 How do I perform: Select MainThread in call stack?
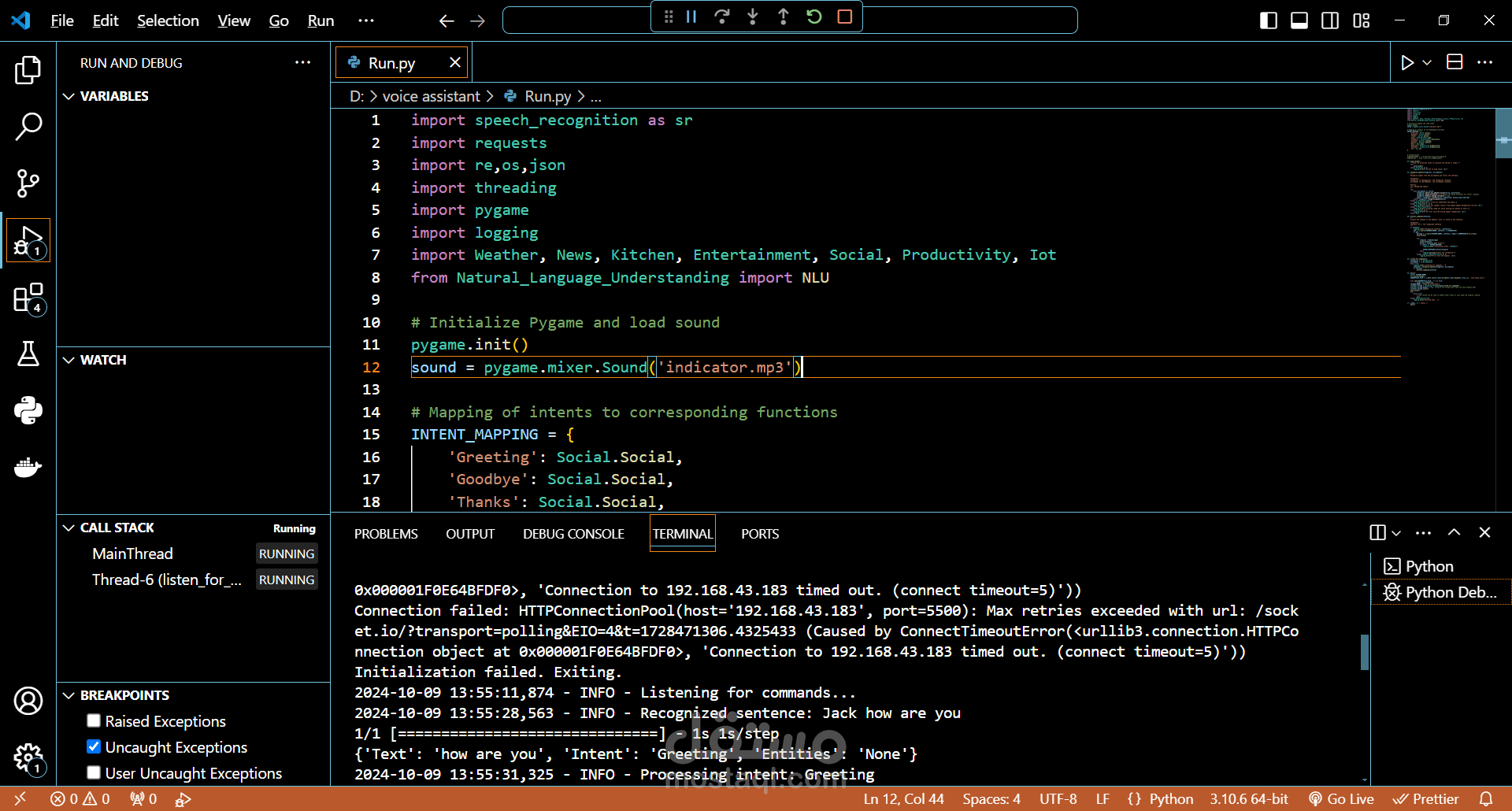pyautogui.click(x=193, y=554)
